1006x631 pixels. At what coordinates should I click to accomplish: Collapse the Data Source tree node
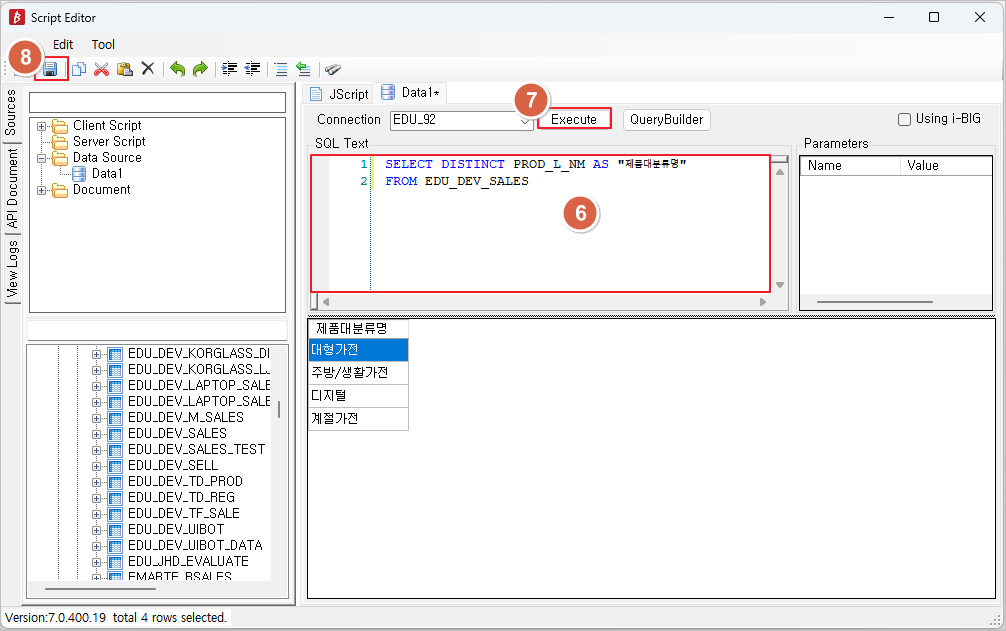[42, 158]
